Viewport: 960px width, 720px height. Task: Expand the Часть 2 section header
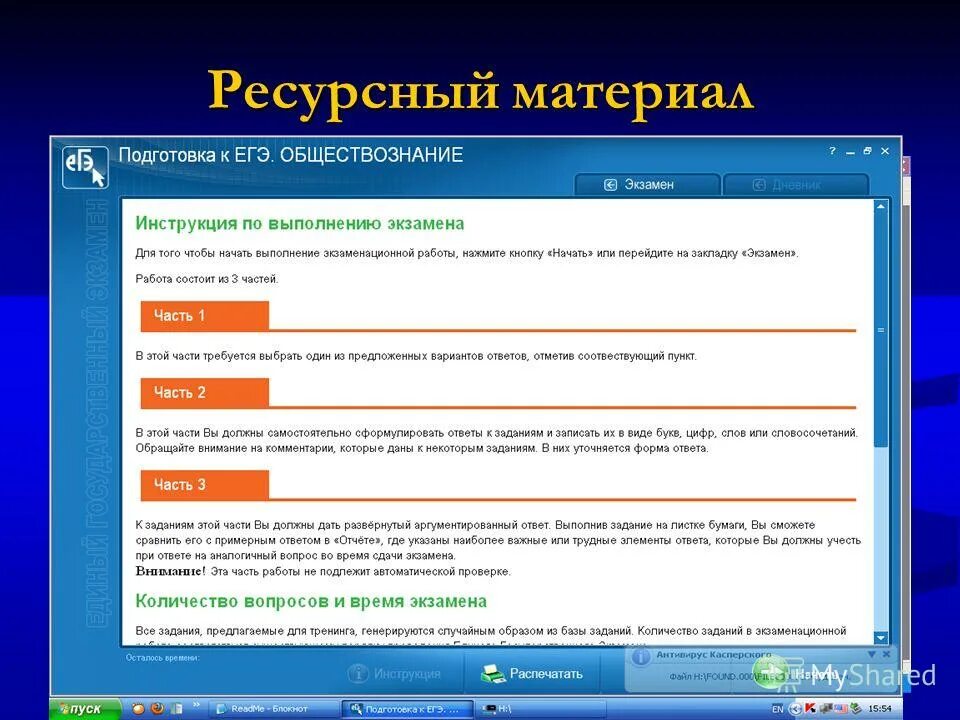click(205, 393)
